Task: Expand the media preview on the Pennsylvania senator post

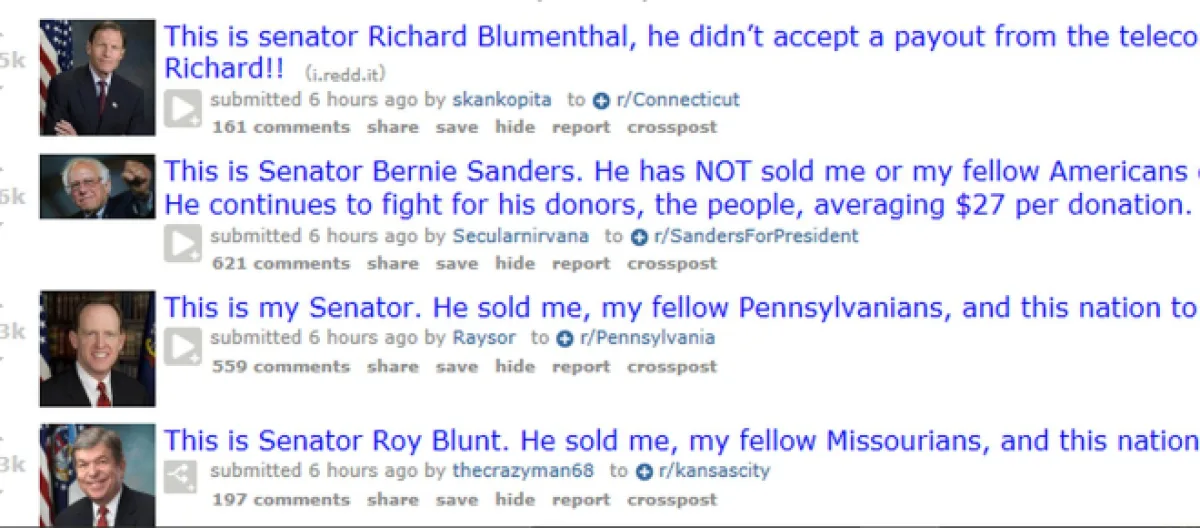Action: pos(183,346)
